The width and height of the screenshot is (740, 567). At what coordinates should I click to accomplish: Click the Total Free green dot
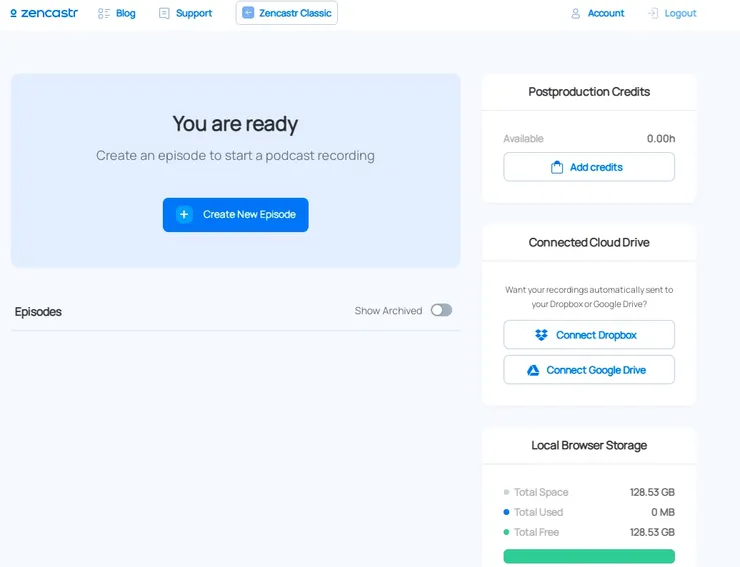[506, 532]
